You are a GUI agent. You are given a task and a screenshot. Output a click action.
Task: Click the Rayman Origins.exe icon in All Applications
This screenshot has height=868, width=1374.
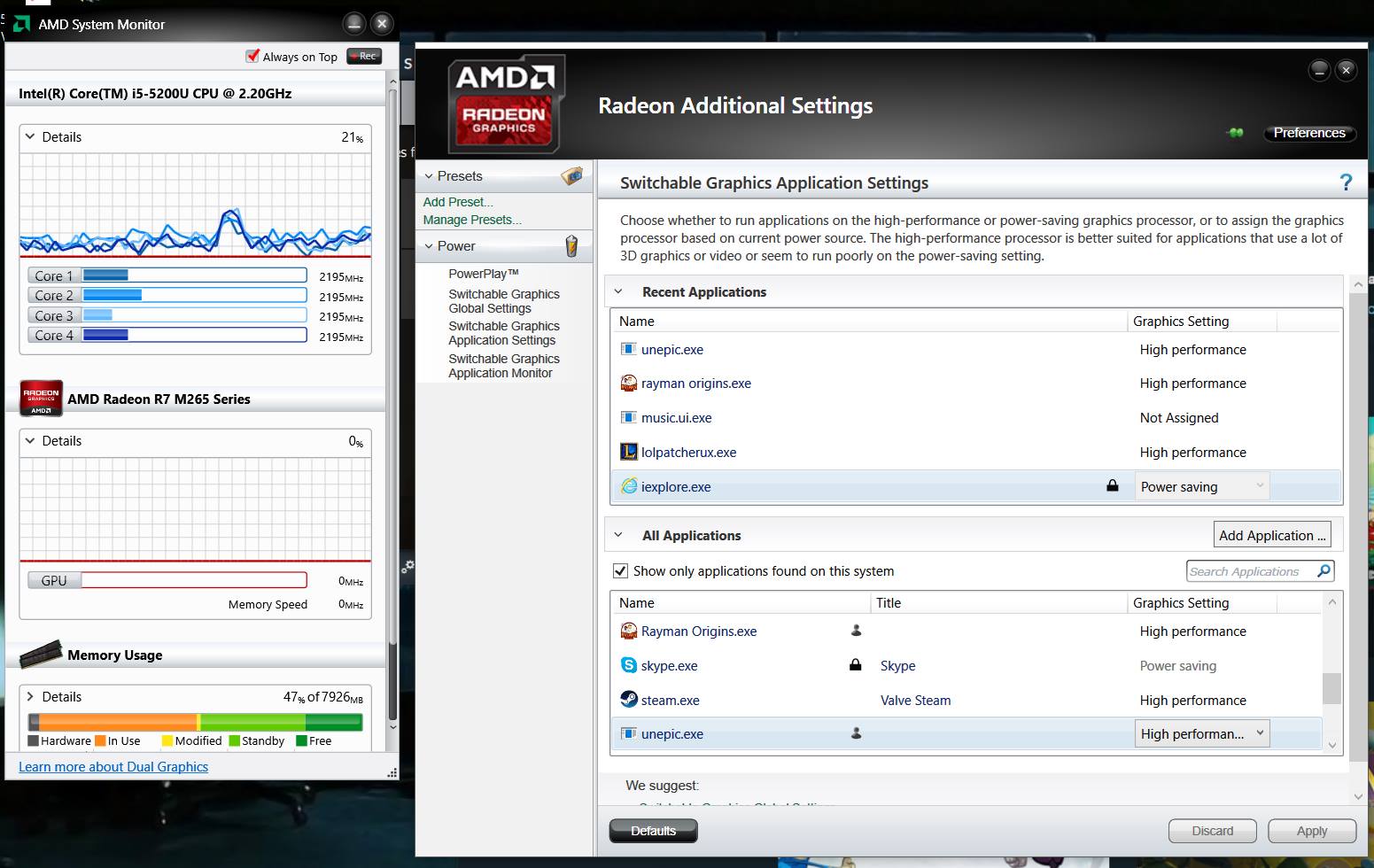click(x=629, y=631)
